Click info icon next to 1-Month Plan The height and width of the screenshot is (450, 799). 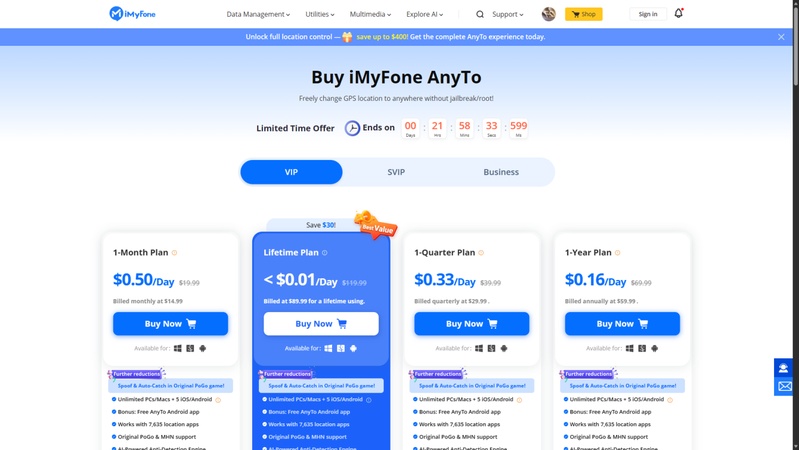(x=174, y=252)
